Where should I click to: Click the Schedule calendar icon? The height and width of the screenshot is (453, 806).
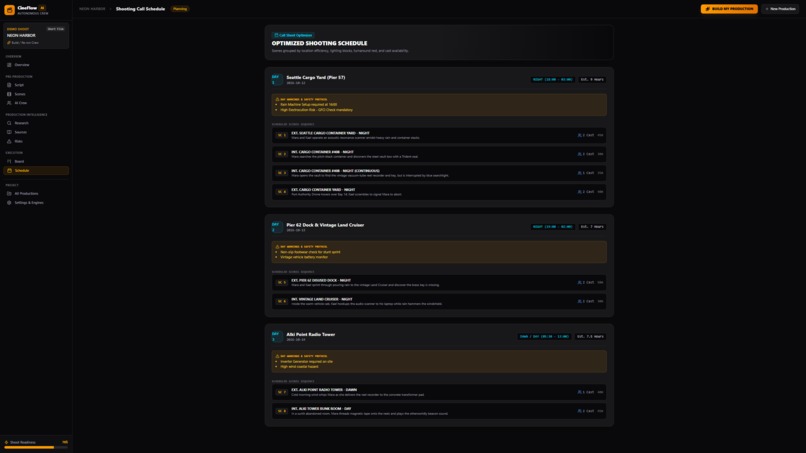click(x=9, y=170)
